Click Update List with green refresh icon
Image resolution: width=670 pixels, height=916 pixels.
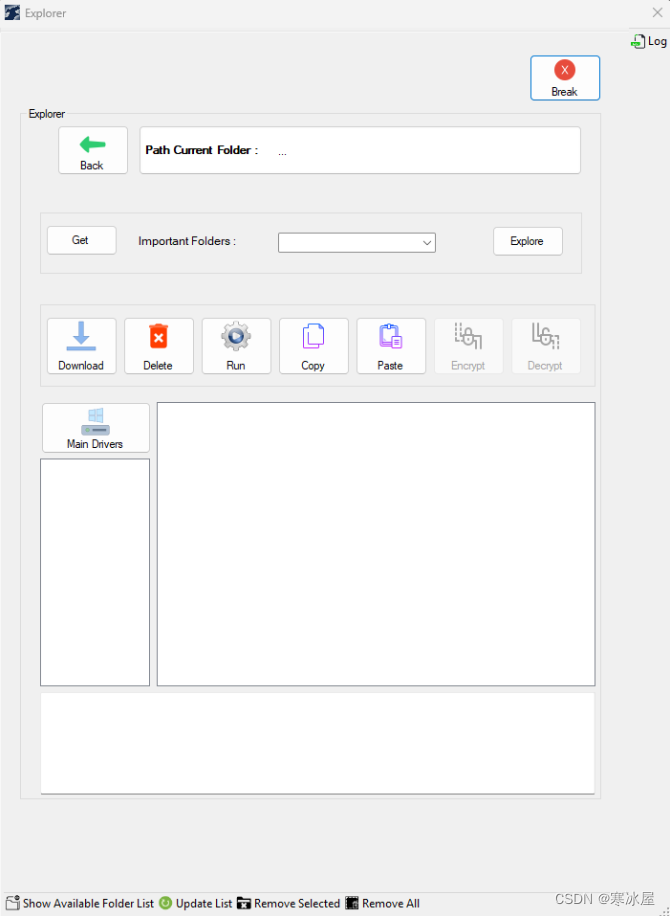tap(196, 903)
